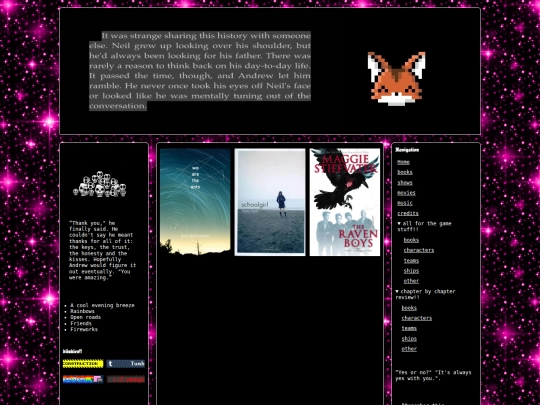Open other under chapter by chapter review
The image size is (540, 405).
coord(409,349)
